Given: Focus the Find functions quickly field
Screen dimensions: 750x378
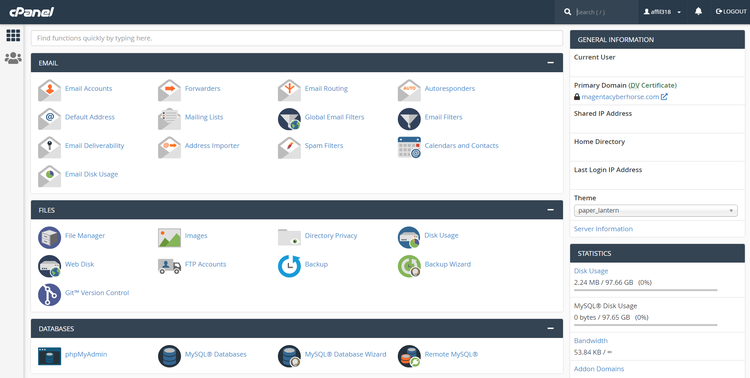Looking at the screenshot, I should (297, 38).
